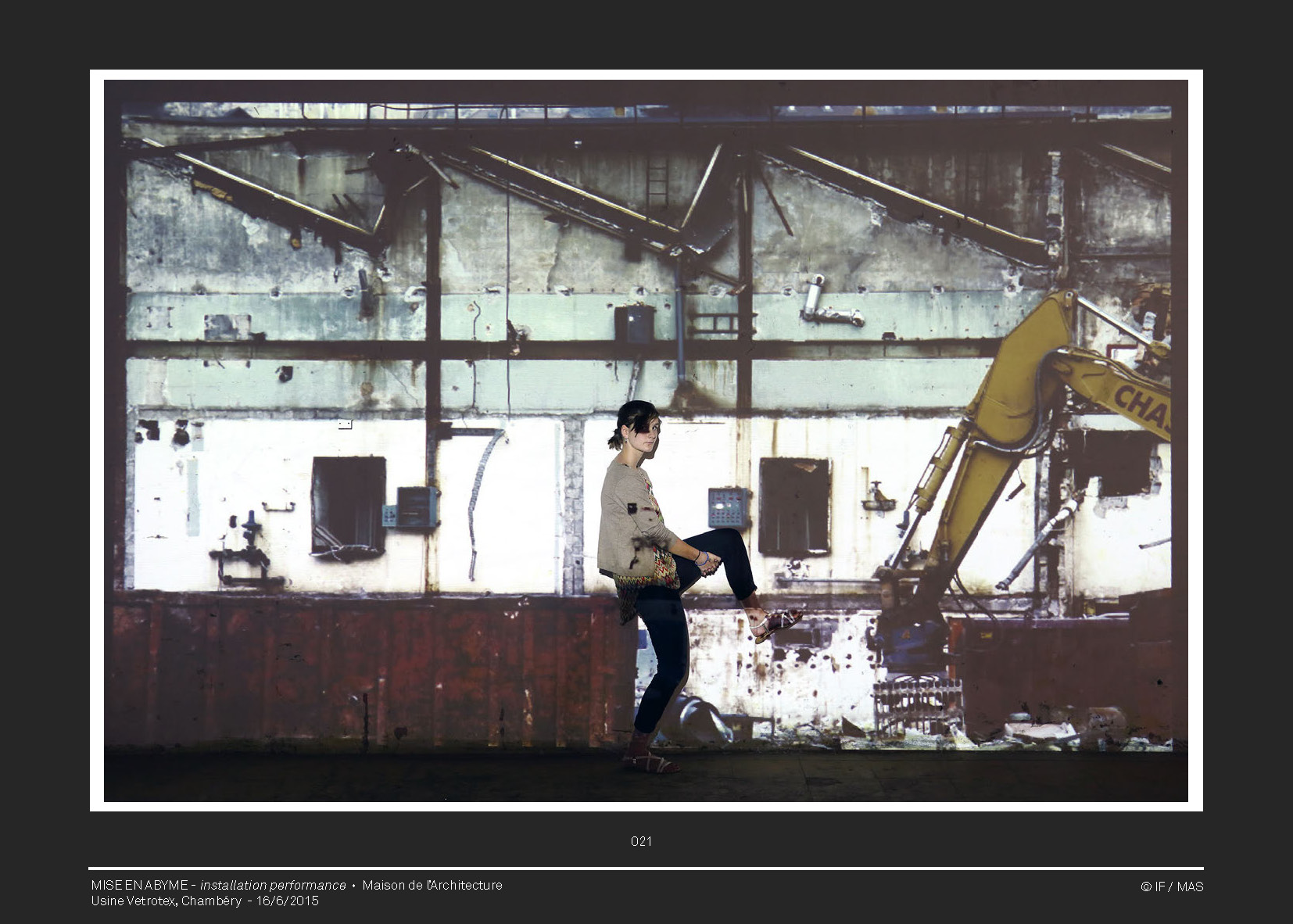Select the MISE EN ABYME title text

139,885
